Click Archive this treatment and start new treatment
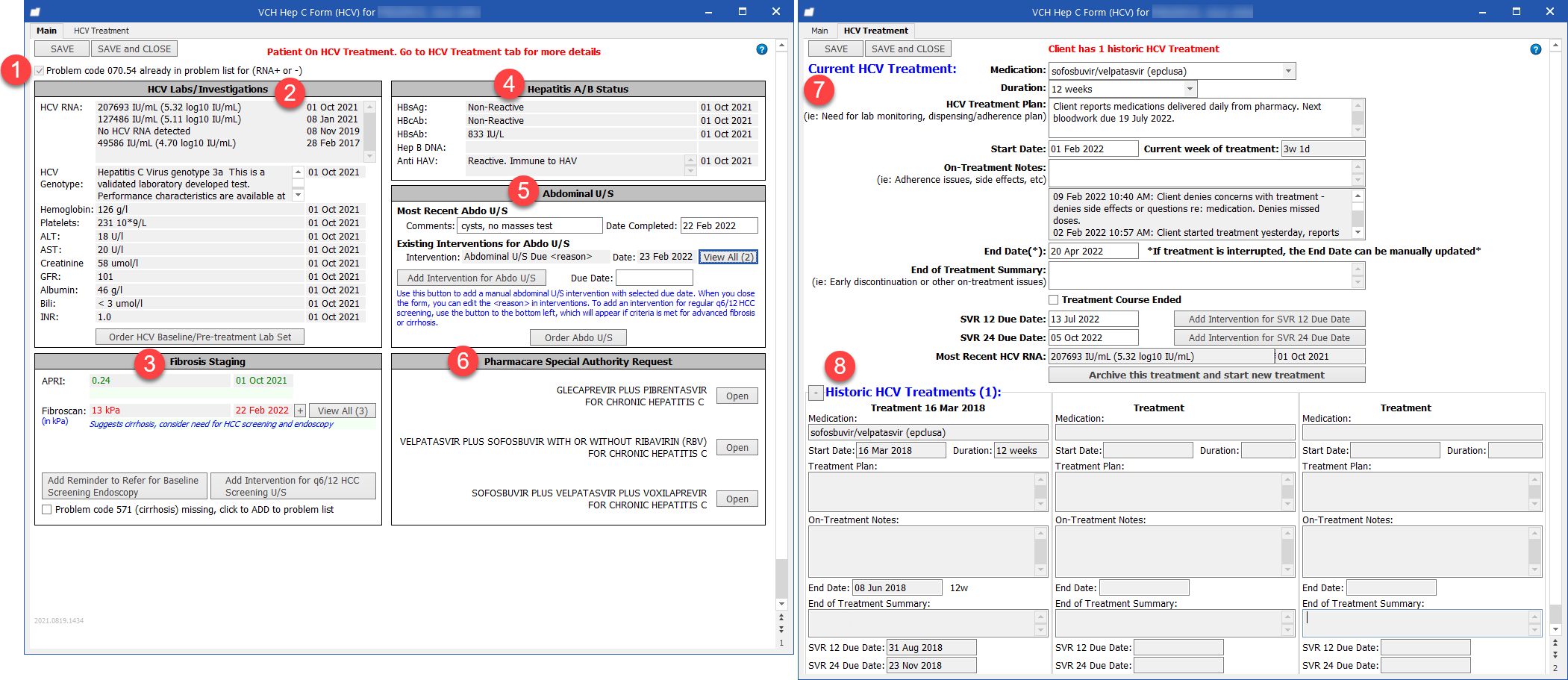 point(1207,374)
